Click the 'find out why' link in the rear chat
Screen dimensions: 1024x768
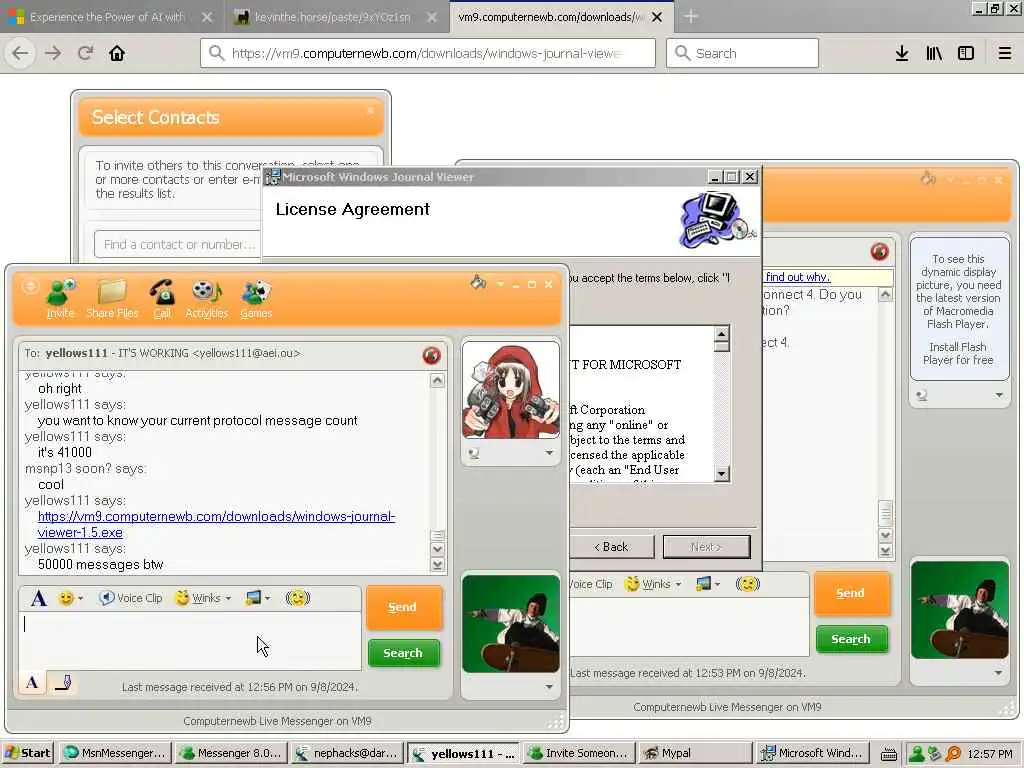click(797, 277)
